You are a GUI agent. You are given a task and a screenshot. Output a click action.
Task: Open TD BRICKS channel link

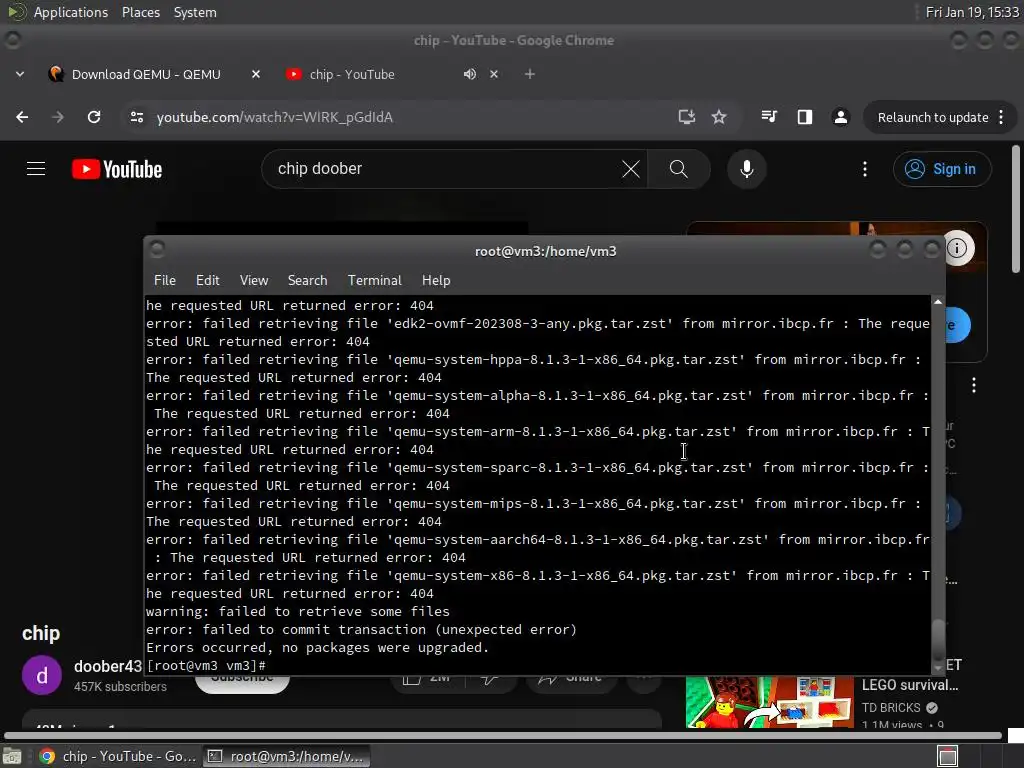[x=891, y=708]
